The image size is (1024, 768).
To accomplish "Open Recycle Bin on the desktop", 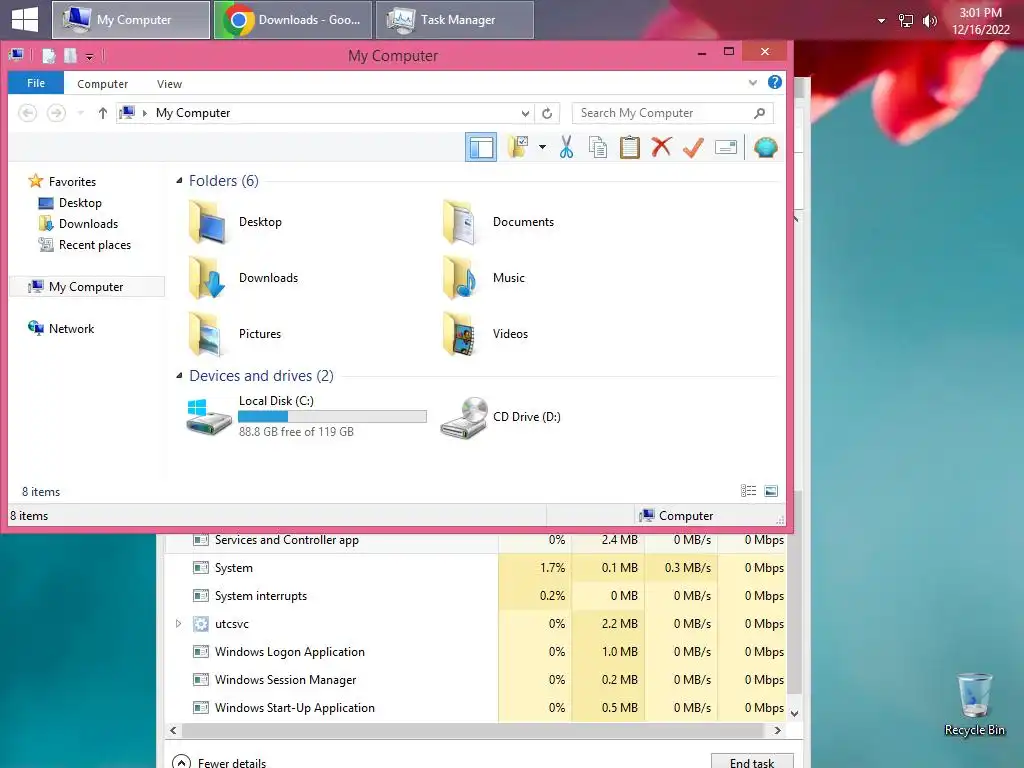I will [974, 705].
